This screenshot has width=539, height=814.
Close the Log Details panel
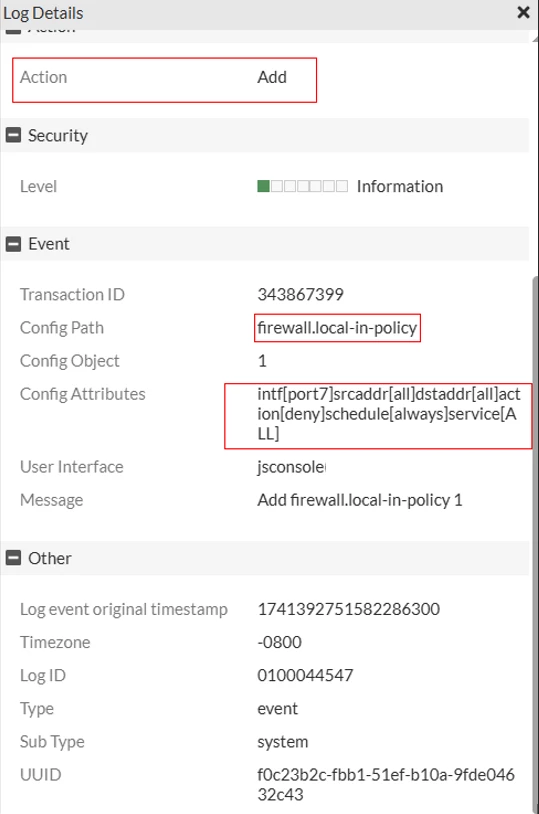pyautogui.click(x=523, y=12)
